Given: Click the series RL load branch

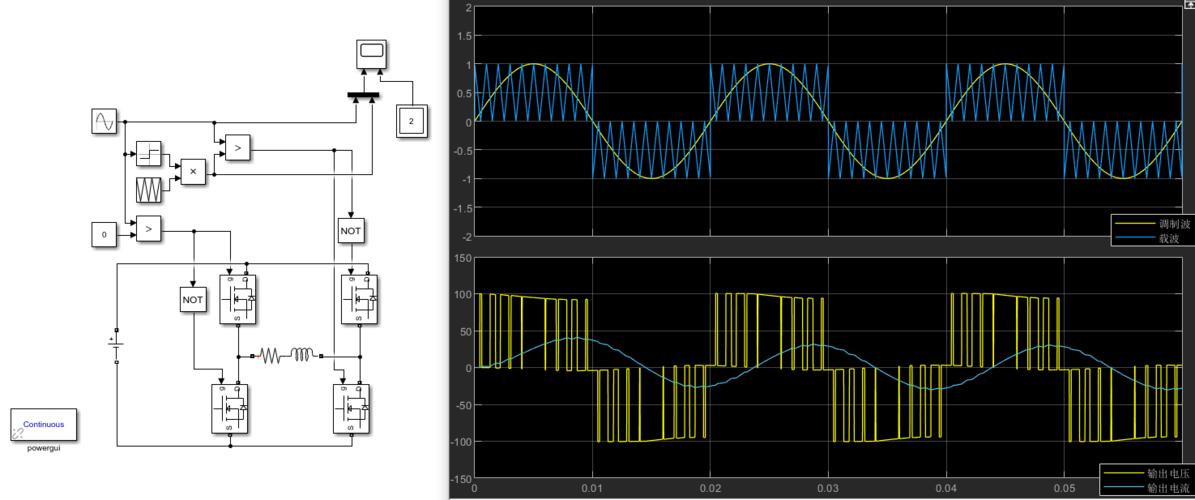Looking at the screenshot, I should [x=287, y=354].
